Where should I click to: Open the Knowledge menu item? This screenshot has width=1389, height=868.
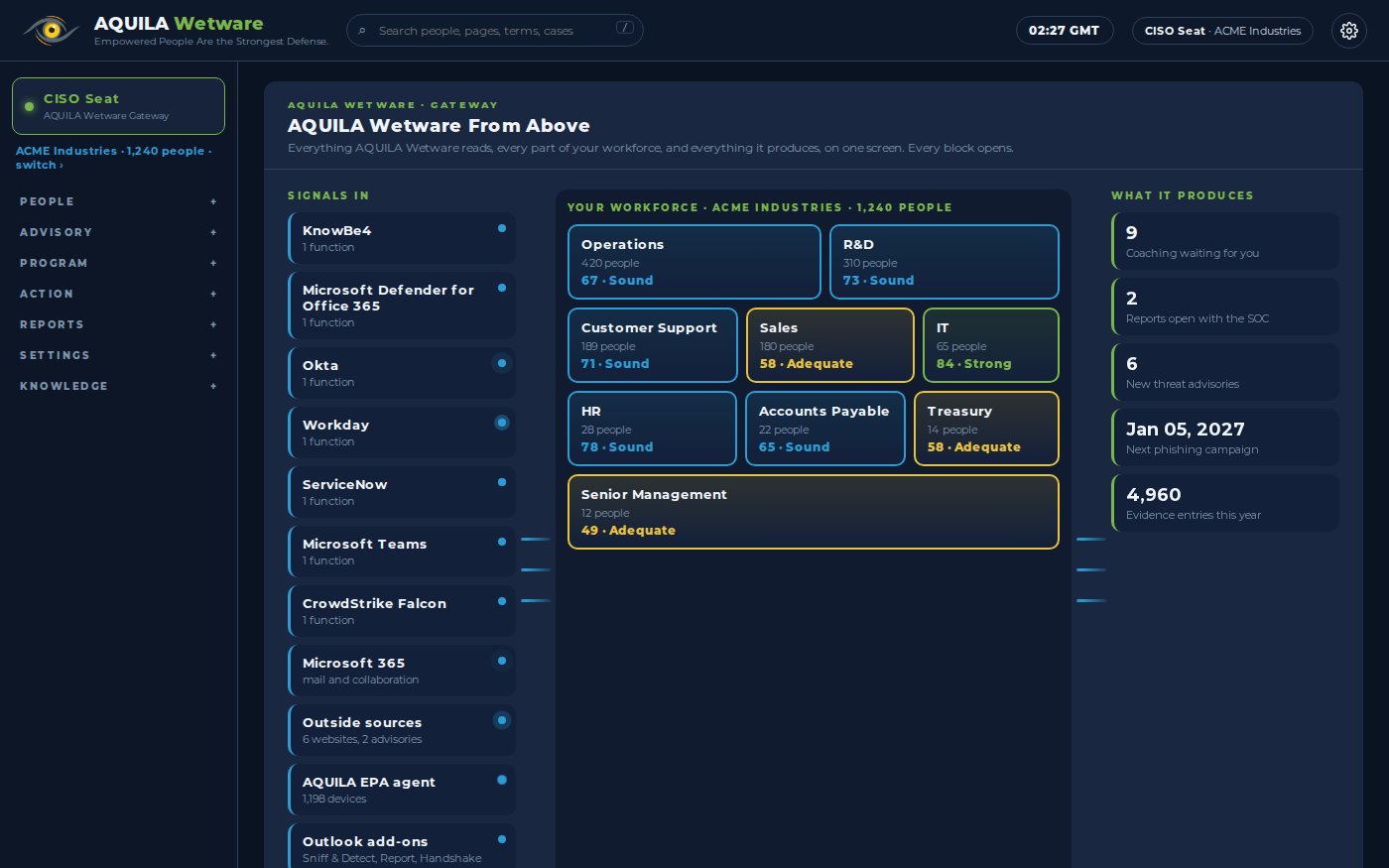(x=118, y=386)
